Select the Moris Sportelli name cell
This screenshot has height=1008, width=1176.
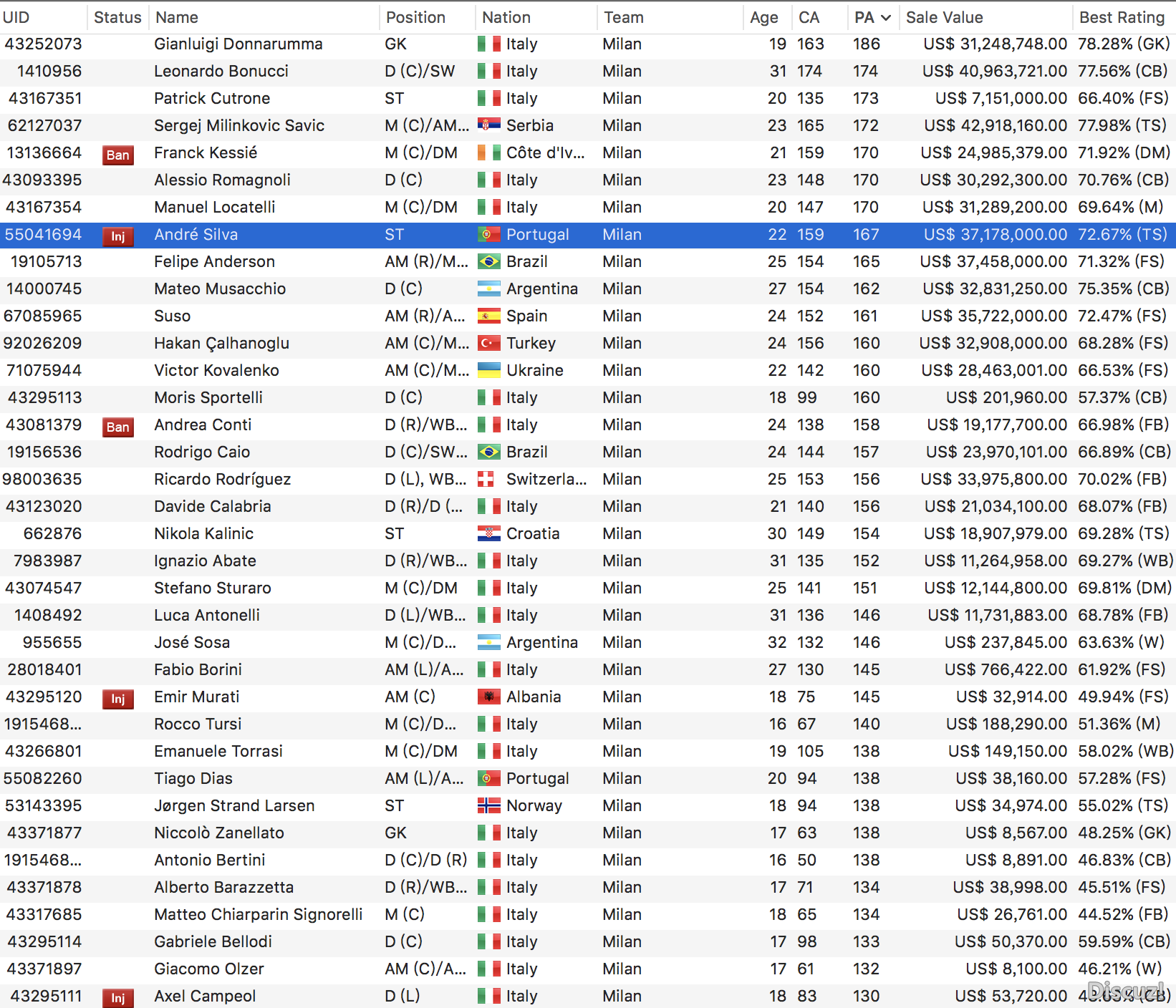coord(208,397)
